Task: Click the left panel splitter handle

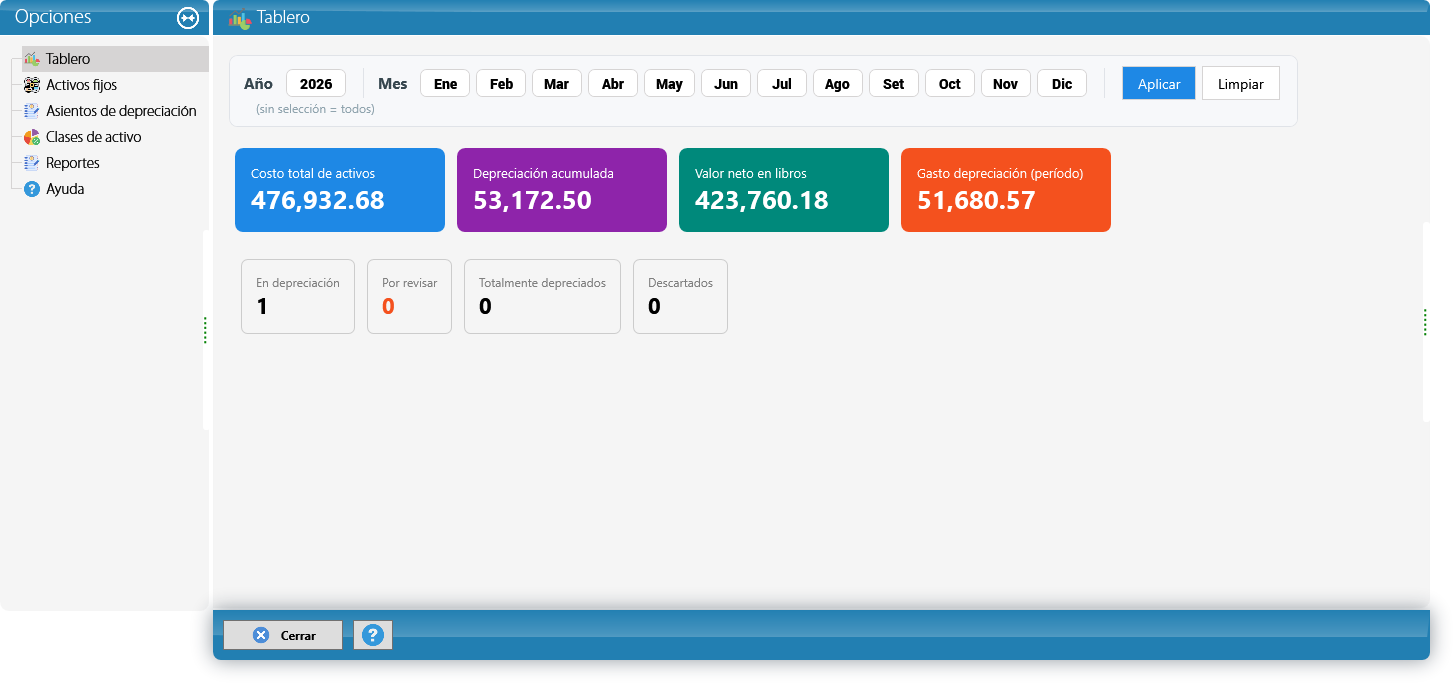Action: pos(205,330)
